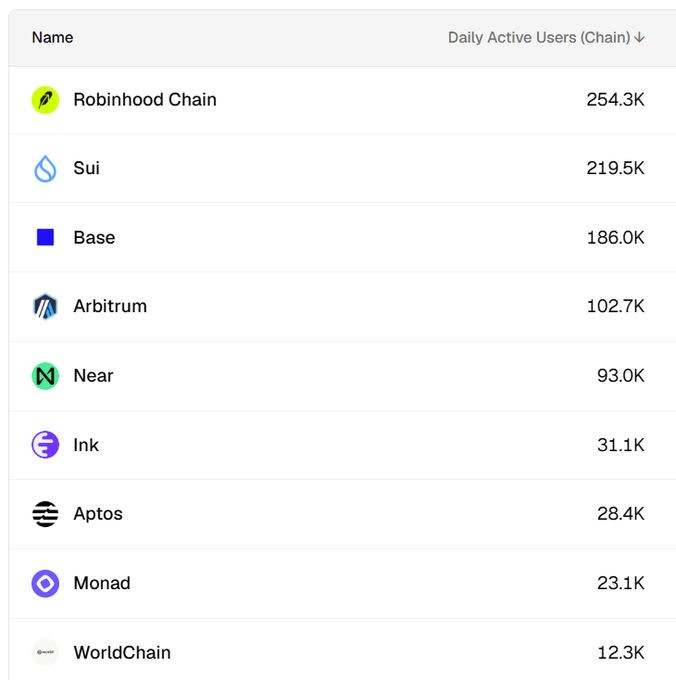Click the 254.3K value for Robinhood Chain

615,100
